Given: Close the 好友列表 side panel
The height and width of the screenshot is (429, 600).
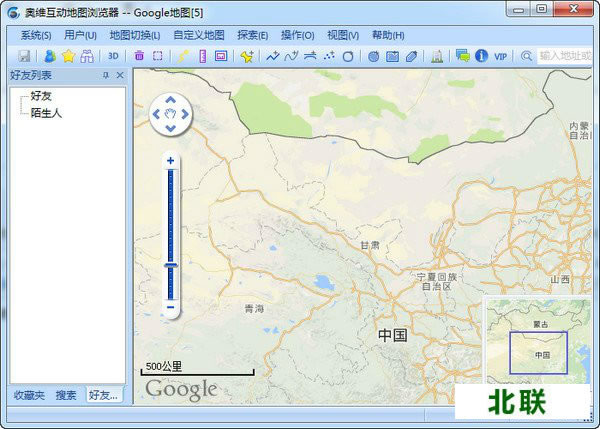Looking at the screenshot, I should pyautogui.click(x=120, y=76).
